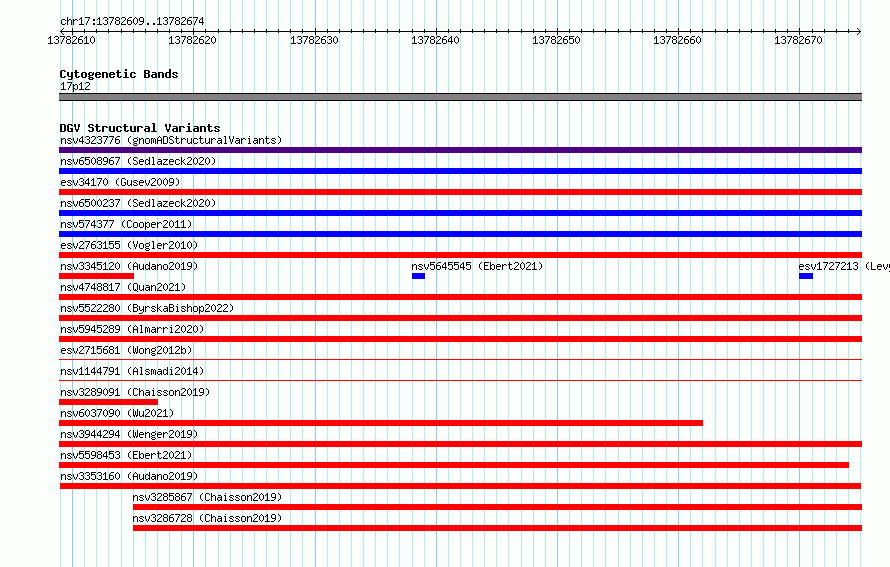Click ruler position 13782670
Viewport: 890px width, 567px height.
click(x=799, y=40)
